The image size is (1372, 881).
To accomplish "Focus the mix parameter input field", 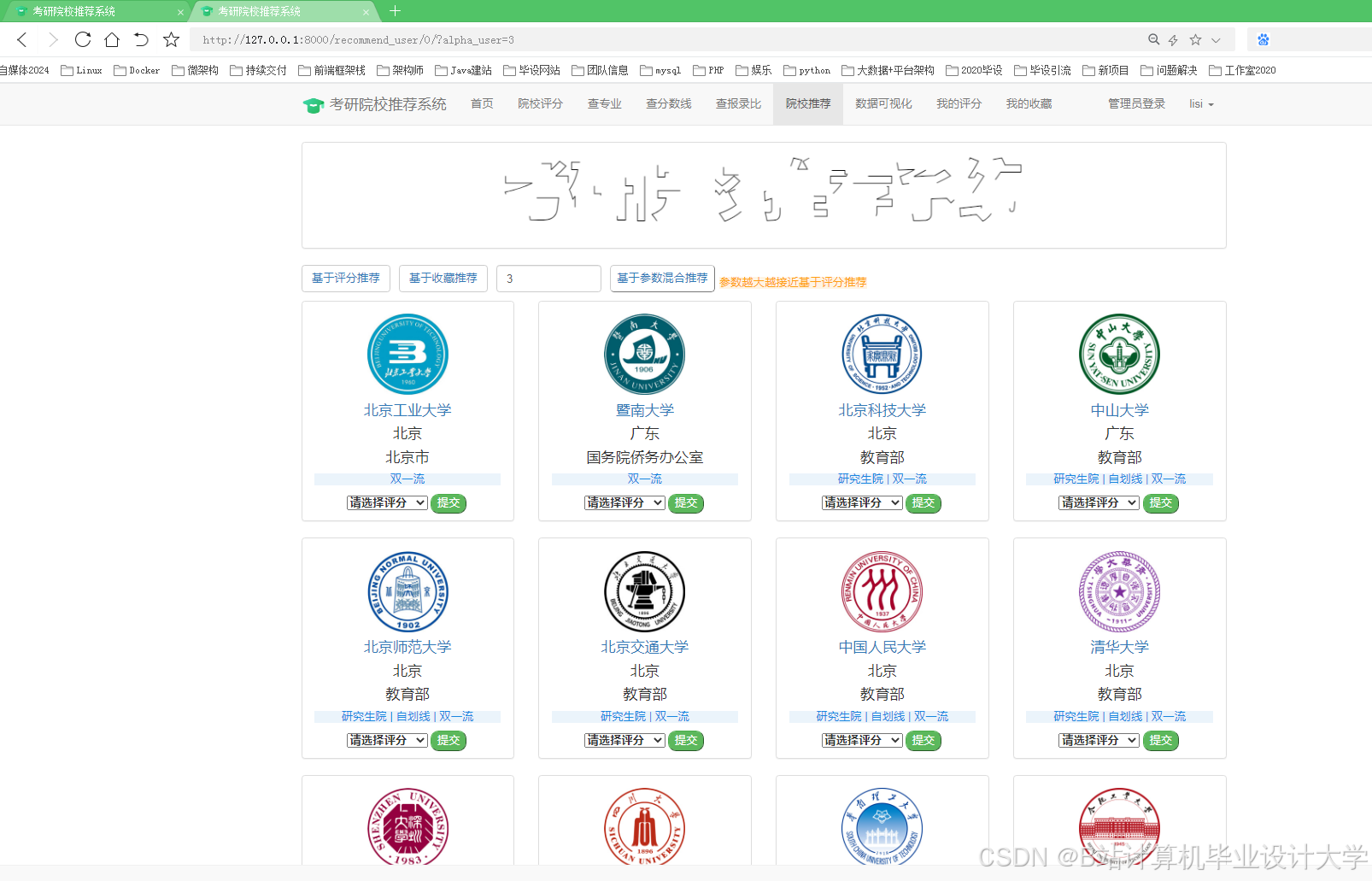I will 548,279.
